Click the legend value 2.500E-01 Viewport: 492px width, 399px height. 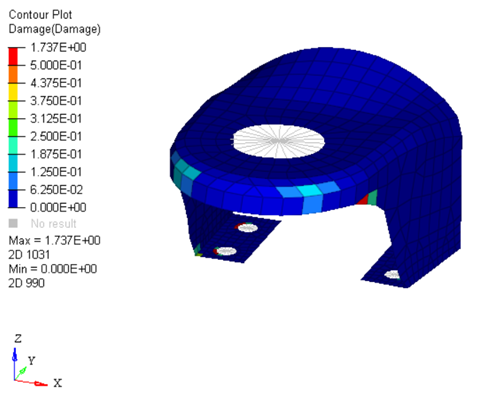point(56,136)
